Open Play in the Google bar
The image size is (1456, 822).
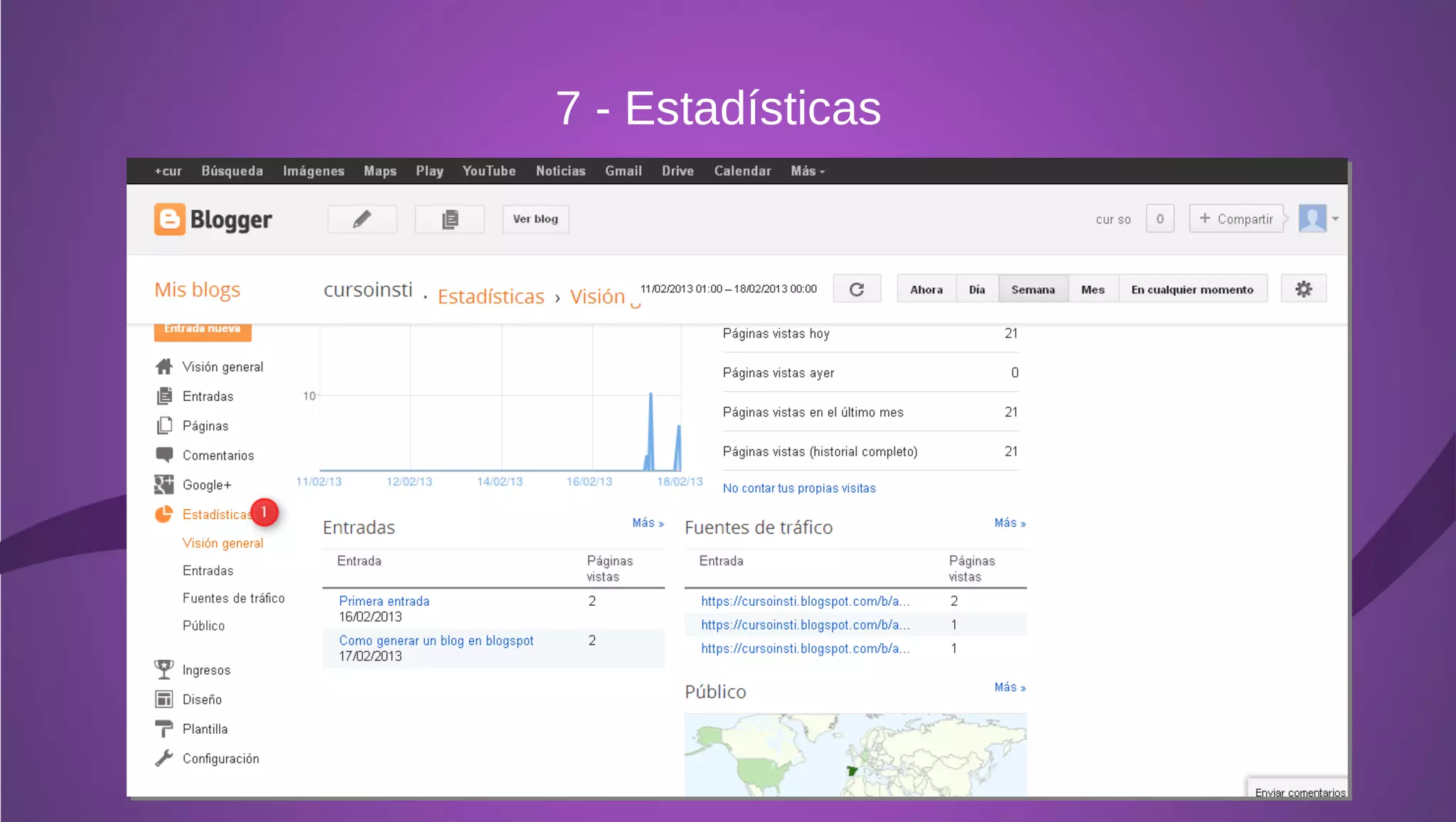(429, 171)
